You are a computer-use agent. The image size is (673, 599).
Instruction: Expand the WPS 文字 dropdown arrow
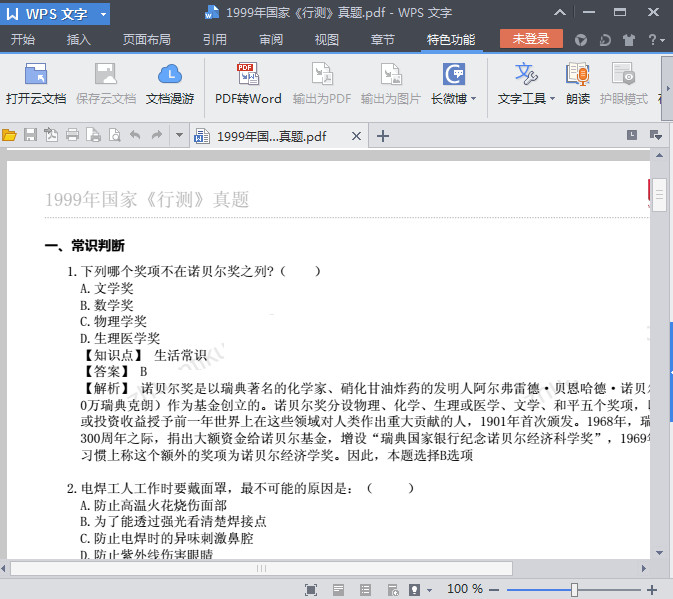103,14
